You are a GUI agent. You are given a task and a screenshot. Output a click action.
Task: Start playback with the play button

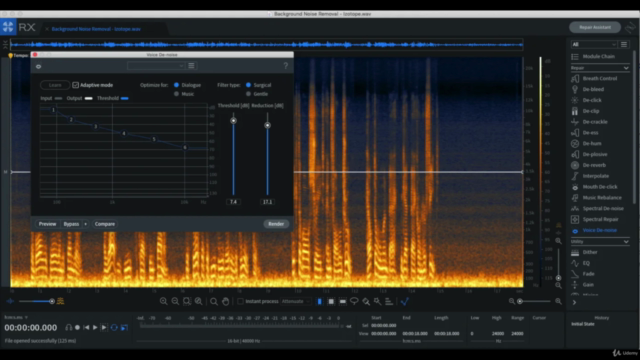95,327
